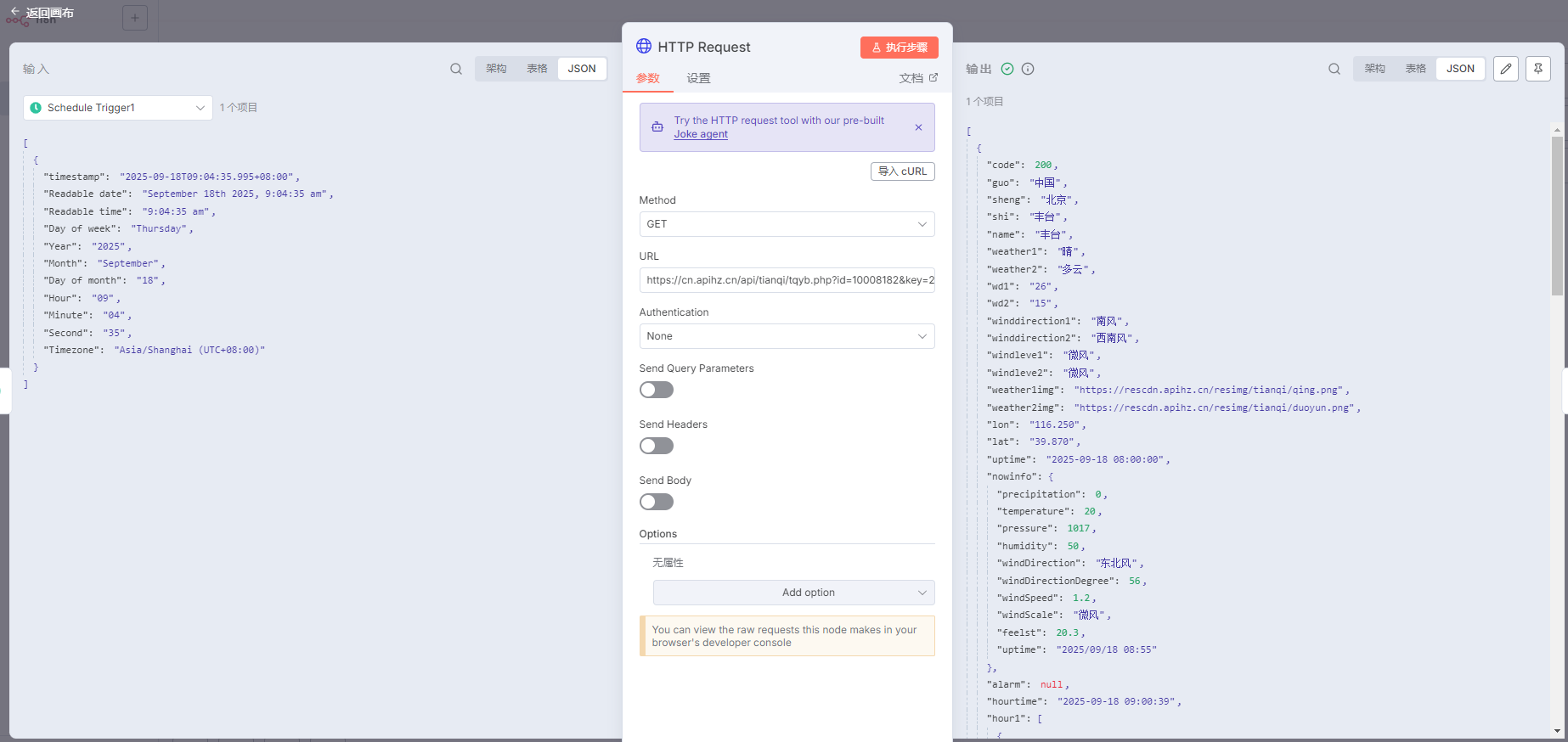Click the search icon in input panel
The width and height of the screenshot is (1568, 742).
(x=456, y=69)
